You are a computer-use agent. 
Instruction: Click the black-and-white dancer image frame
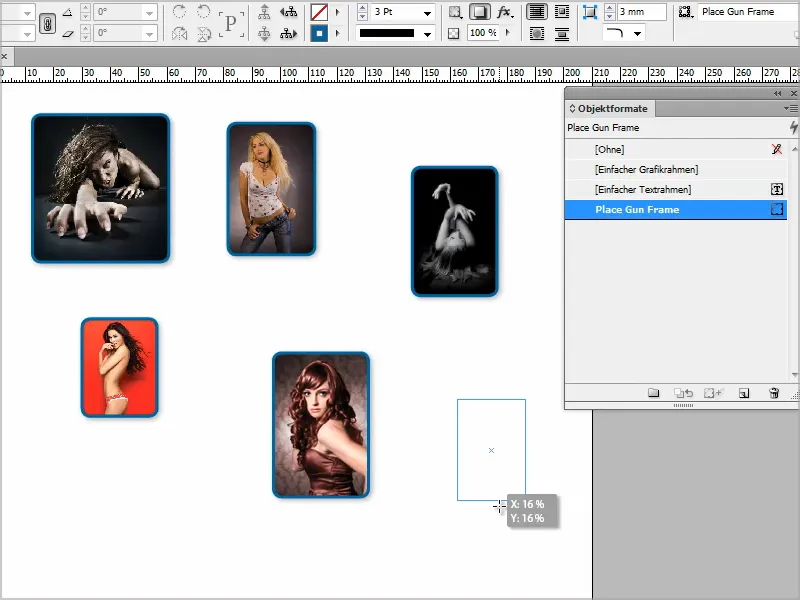[x=455, y=231]
